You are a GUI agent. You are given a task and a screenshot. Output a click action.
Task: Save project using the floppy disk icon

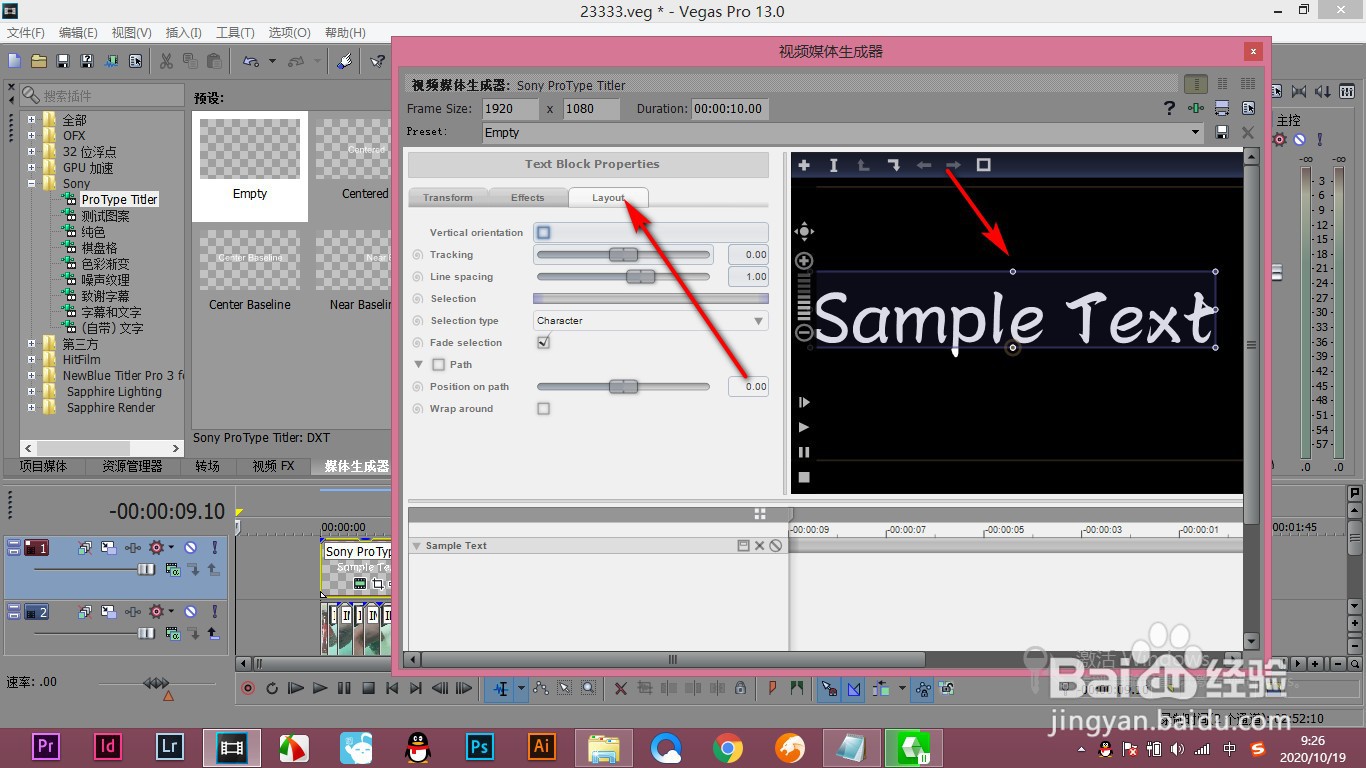click(62, 61)
